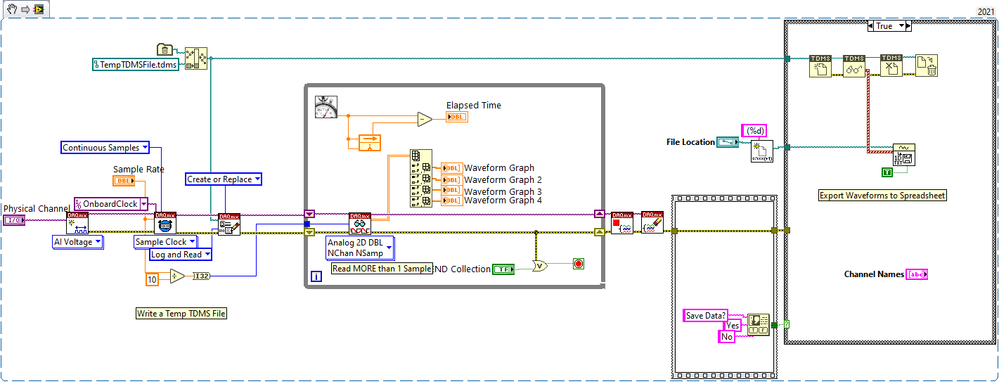Screen dimensions: 999x382
Task: Select the END Collection boolean terminal
Action: click(x=503, y=269)
